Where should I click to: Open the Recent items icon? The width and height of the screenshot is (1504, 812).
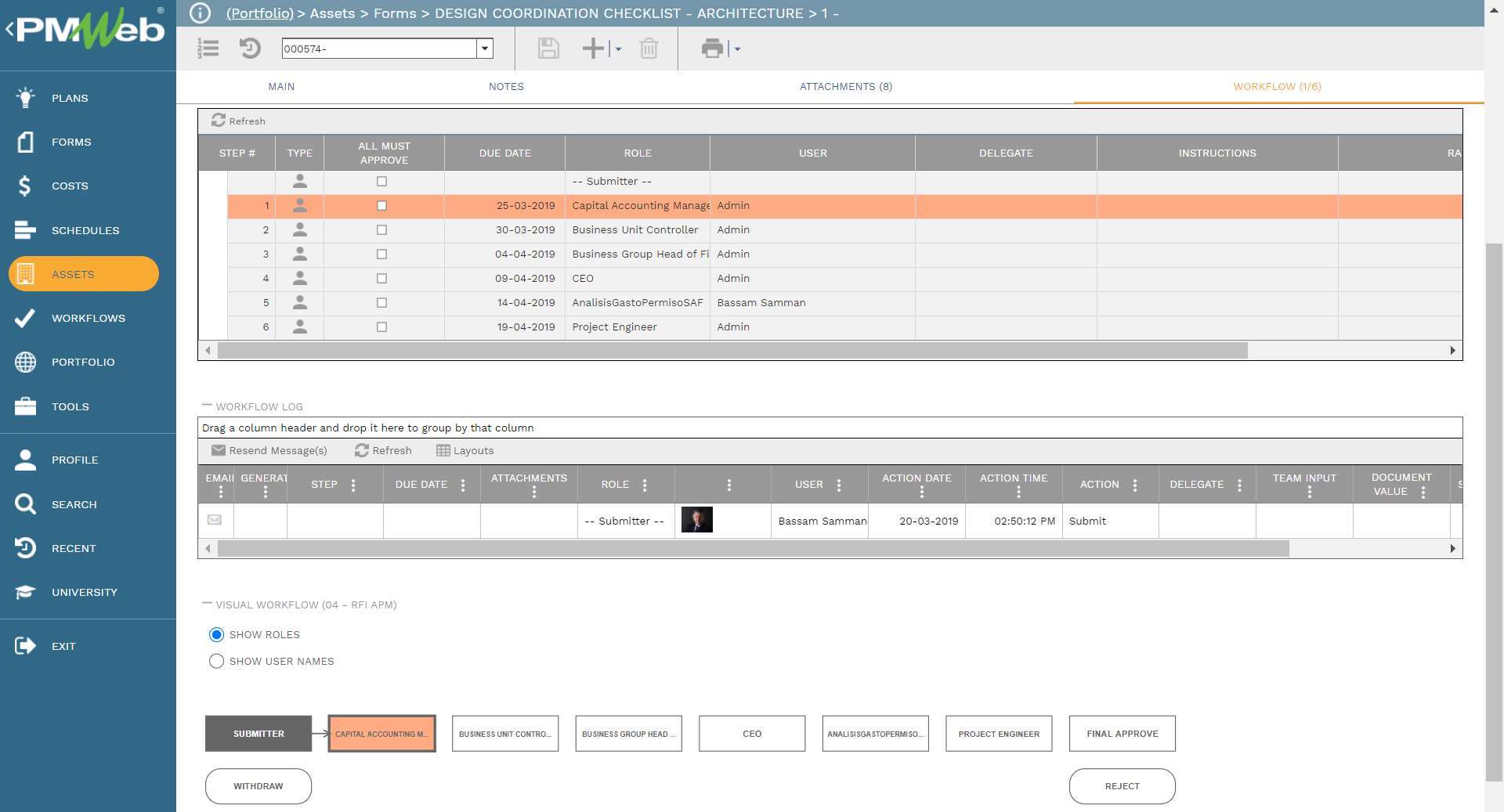pos(24,548)
